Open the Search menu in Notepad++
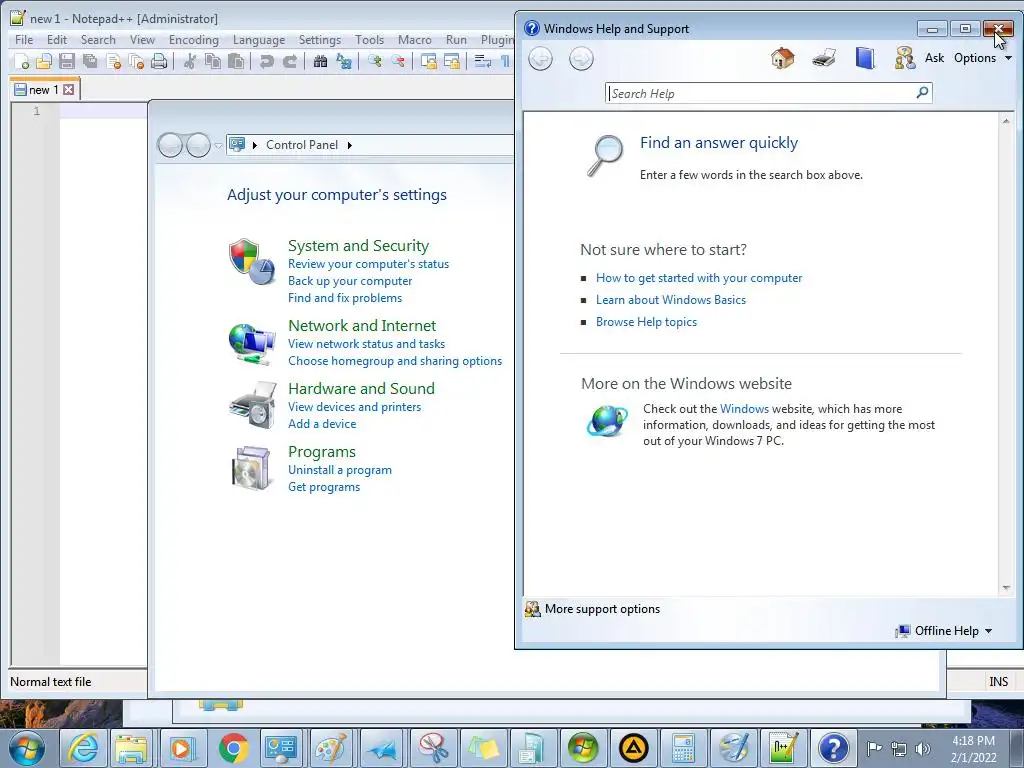Viewport: 1024px width, 768px height. [x=98, y=40]
